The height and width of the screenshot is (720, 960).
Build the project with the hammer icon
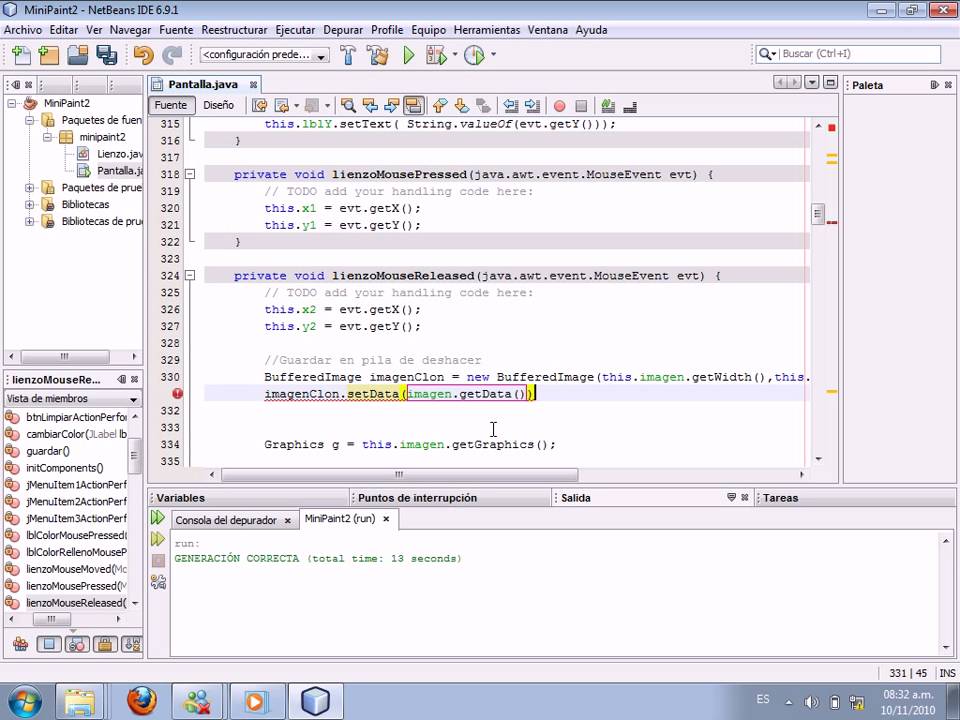pyautogui.click(x=348, y=55)
